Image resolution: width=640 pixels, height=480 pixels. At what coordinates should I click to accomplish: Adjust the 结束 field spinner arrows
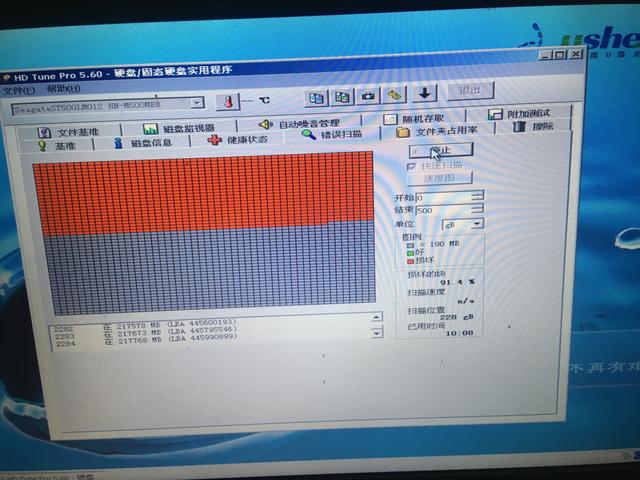click(x=478, y=208)
